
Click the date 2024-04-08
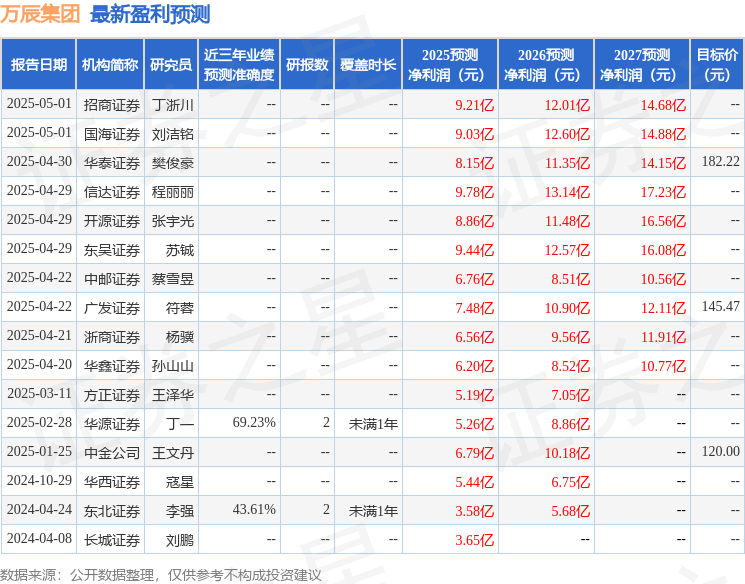coord(39,538)
